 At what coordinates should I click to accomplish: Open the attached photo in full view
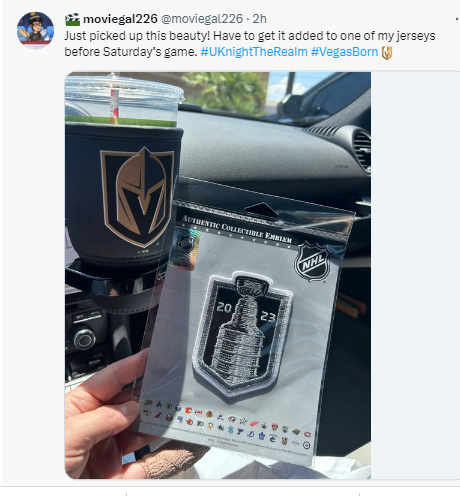[x=218, y=275]
